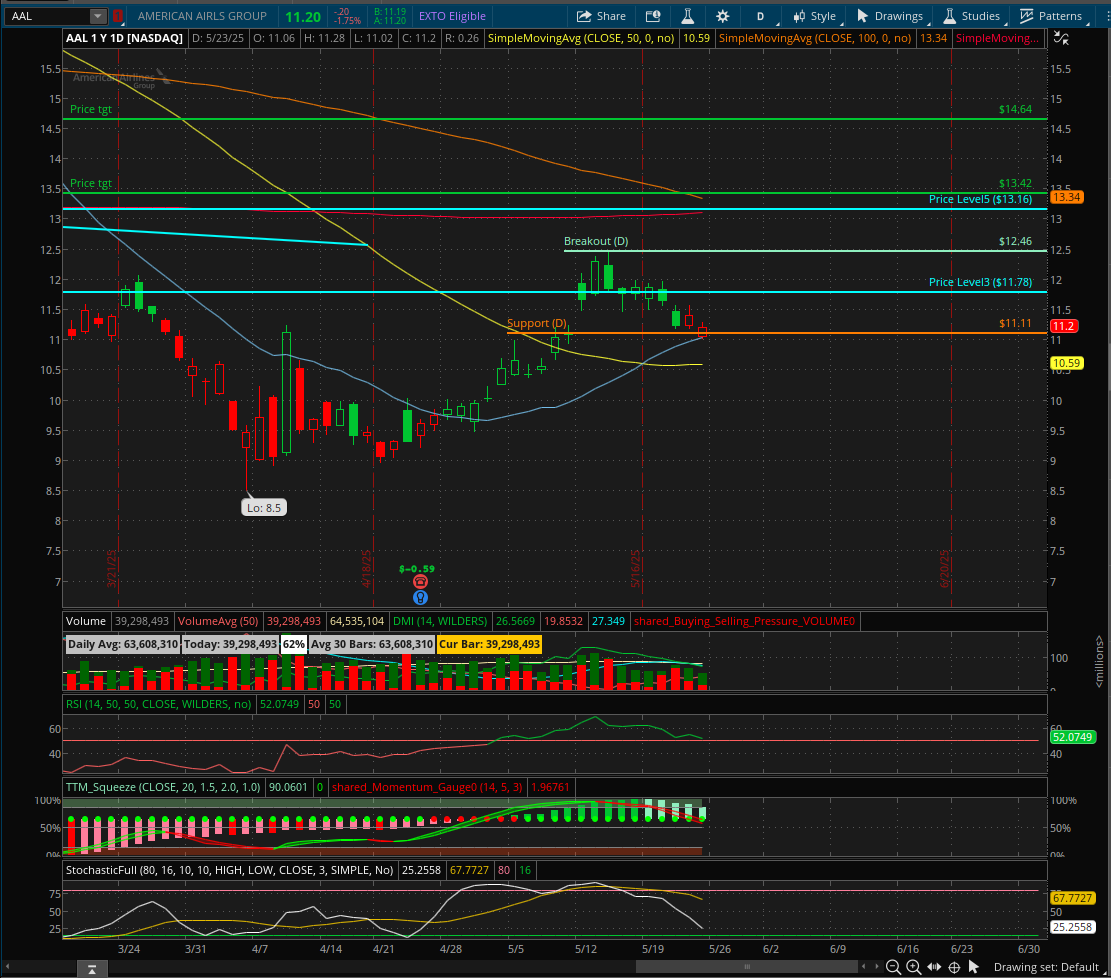Click the scroll-right arrow beside zoom icons
Image resolution: width=1111 pixels, height=978 pixels.
[876, 967]
